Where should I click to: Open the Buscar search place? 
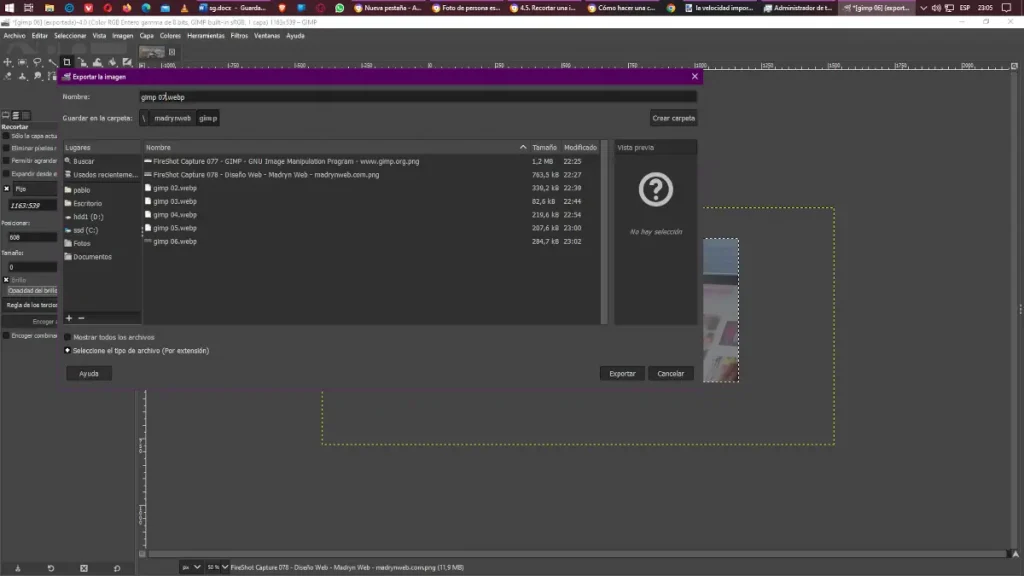83,161
